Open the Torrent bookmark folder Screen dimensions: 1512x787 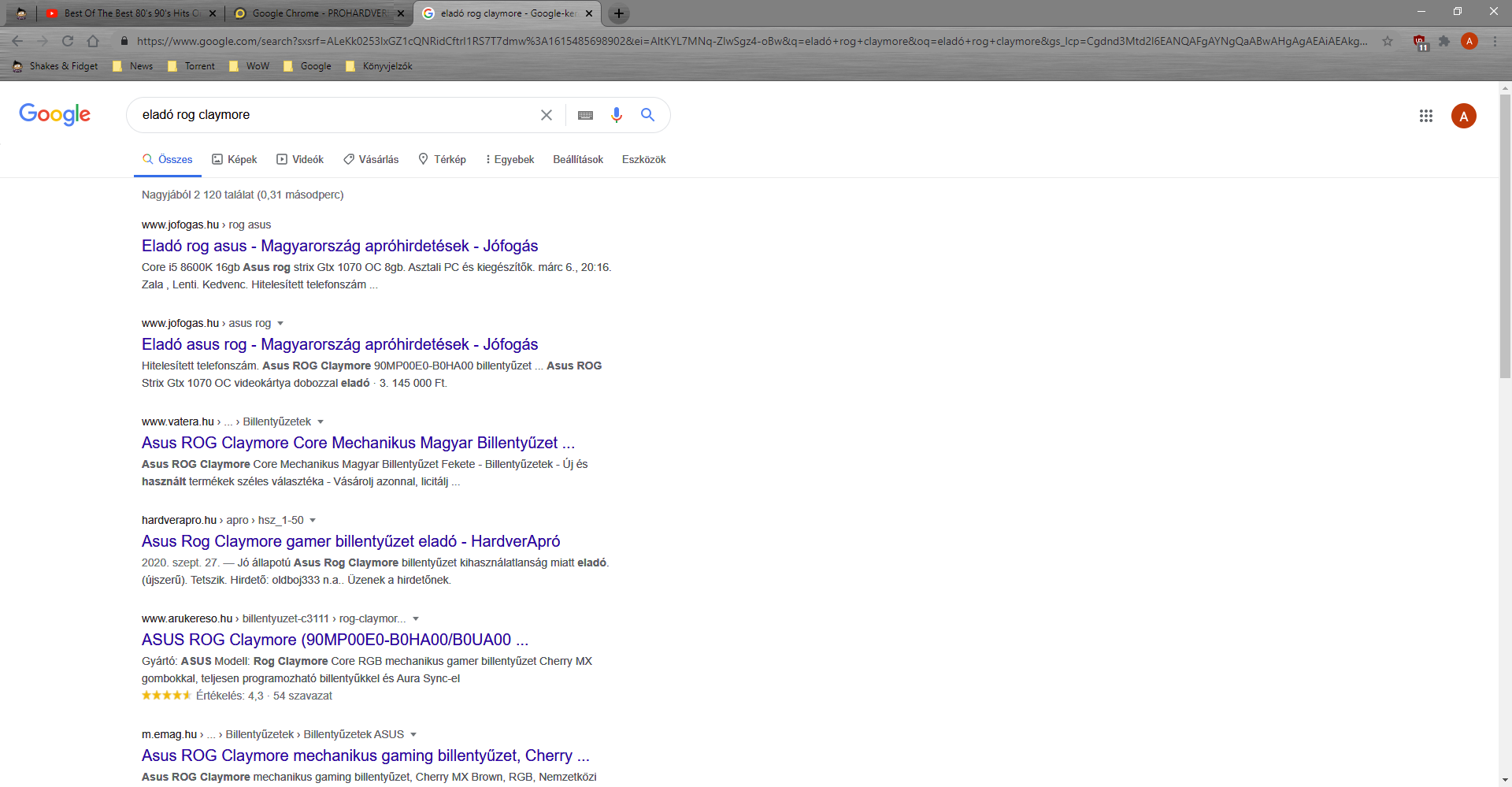pos(191,66)
